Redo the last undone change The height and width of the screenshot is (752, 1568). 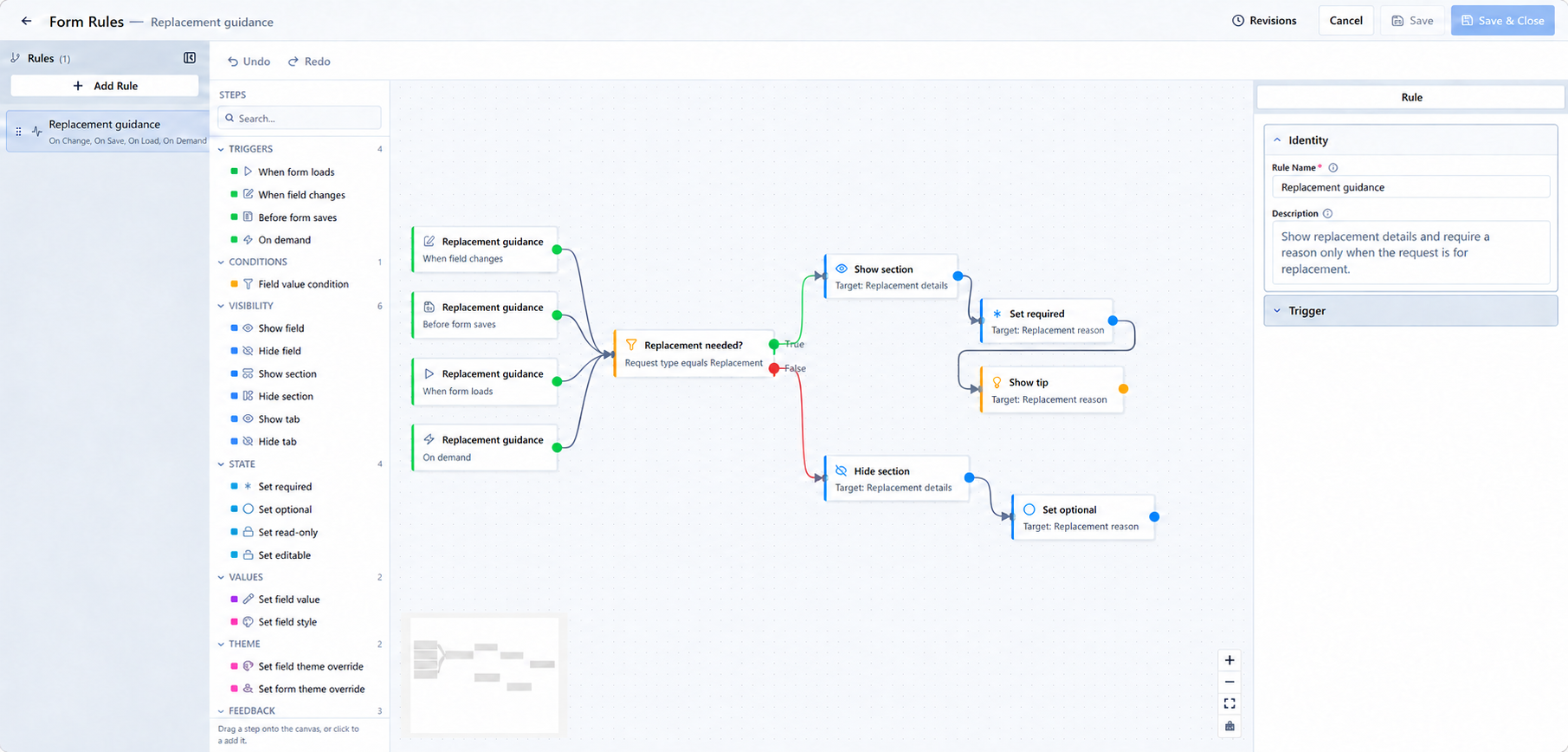[x=309, y=62]
